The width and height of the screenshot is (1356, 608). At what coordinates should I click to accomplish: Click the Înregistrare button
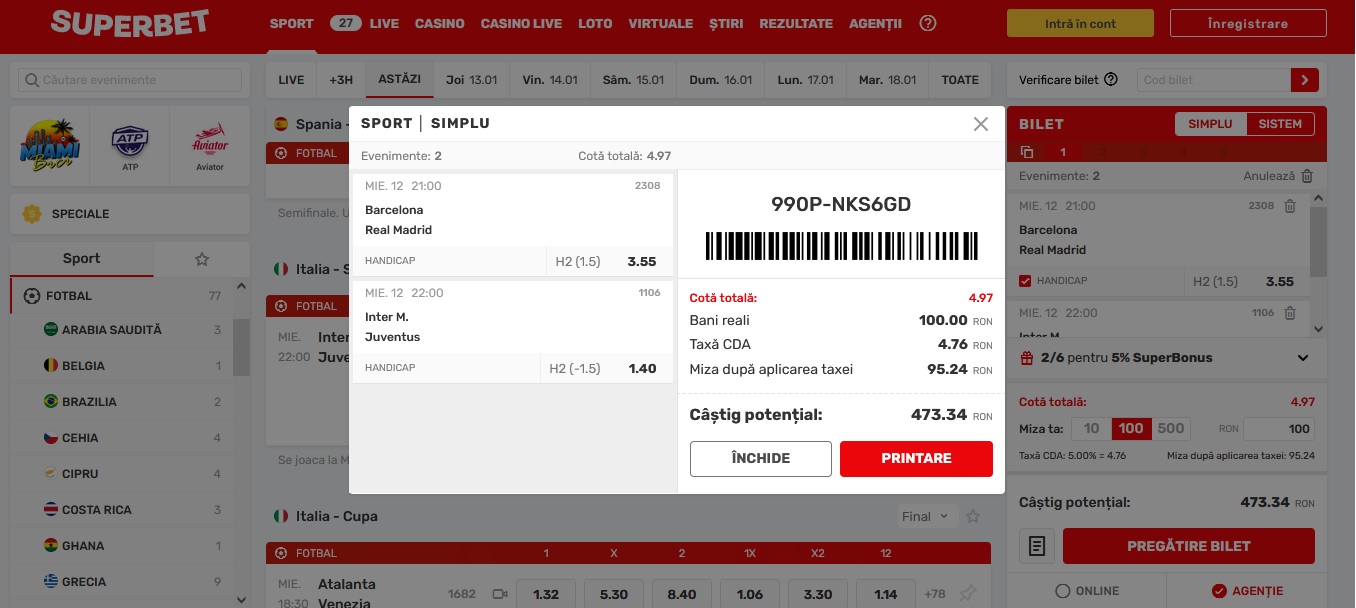tap(1247, 24)
